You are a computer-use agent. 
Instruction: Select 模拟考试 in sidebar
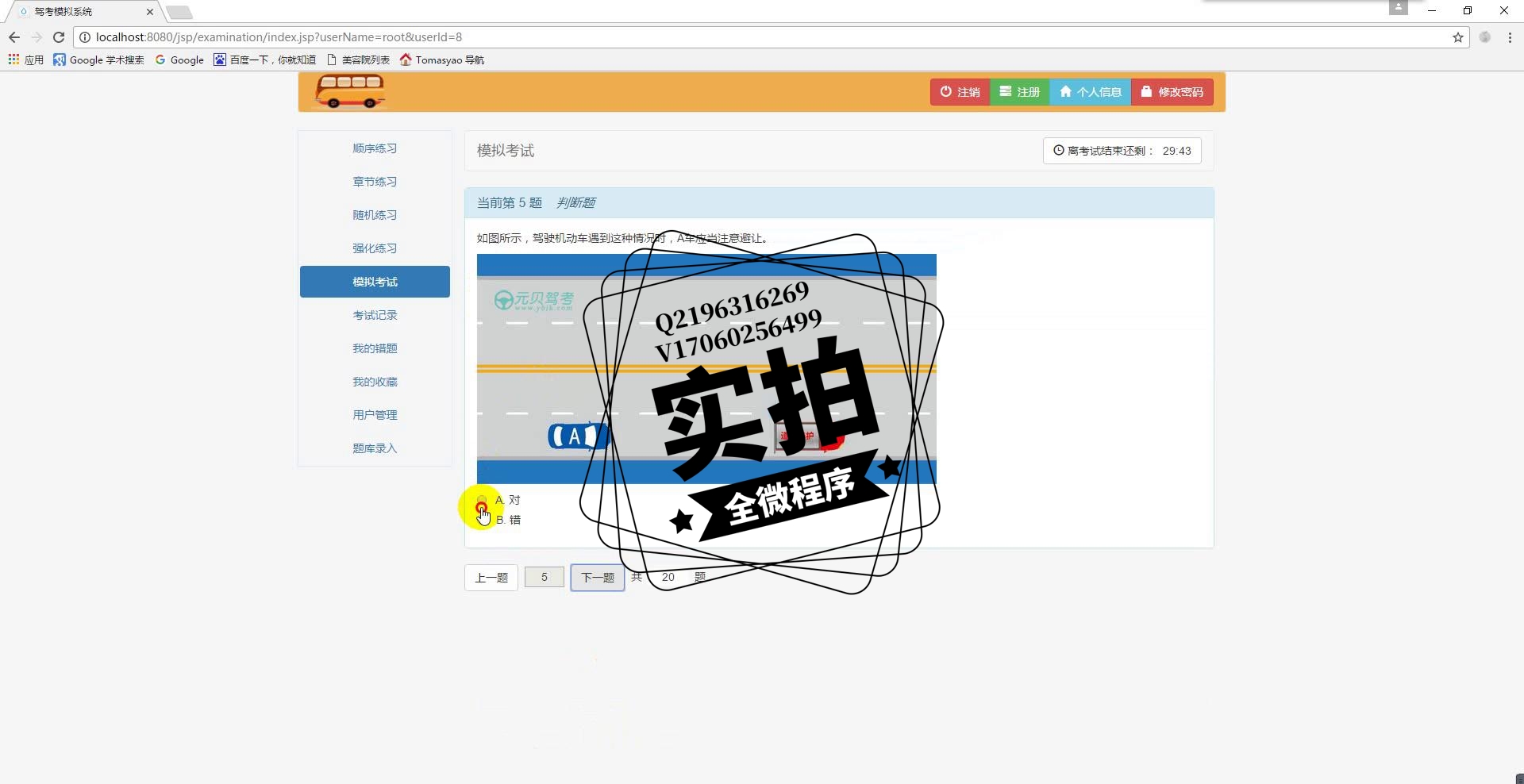(x=375, y=282)
